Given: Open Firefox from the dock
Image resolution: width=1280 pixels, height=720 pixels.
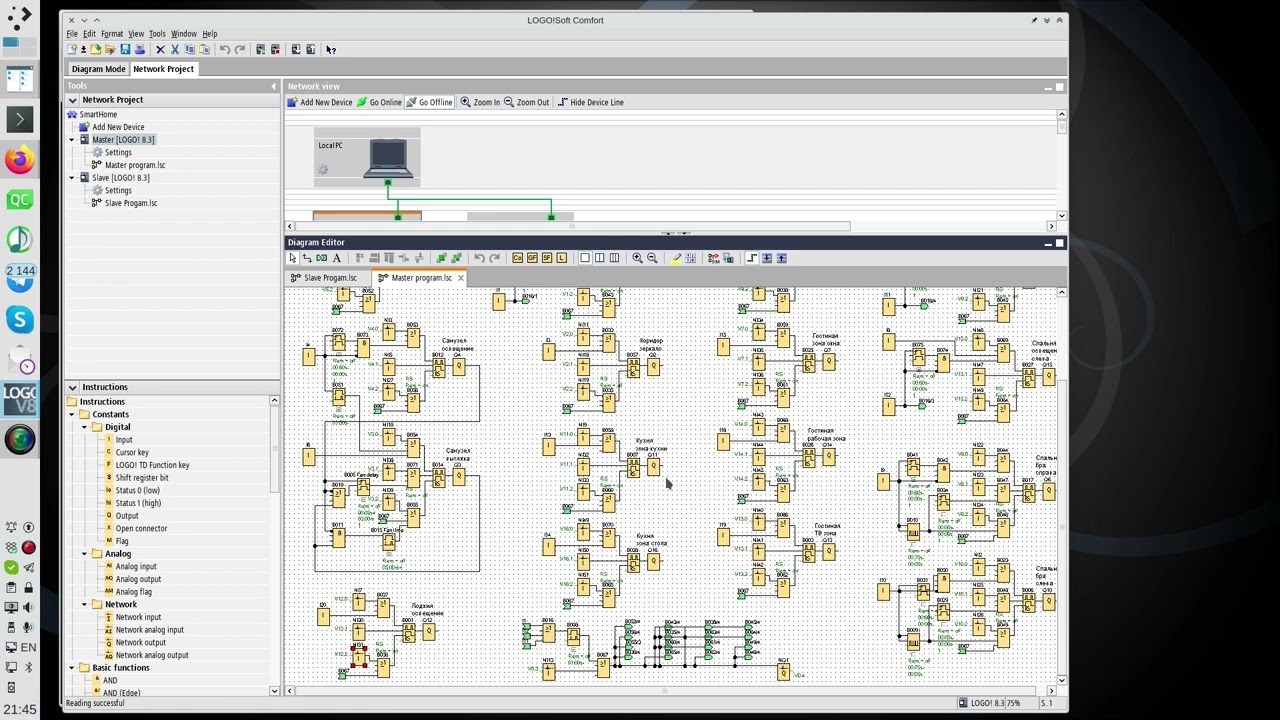Looking at the screenshot, I should 20,160.
